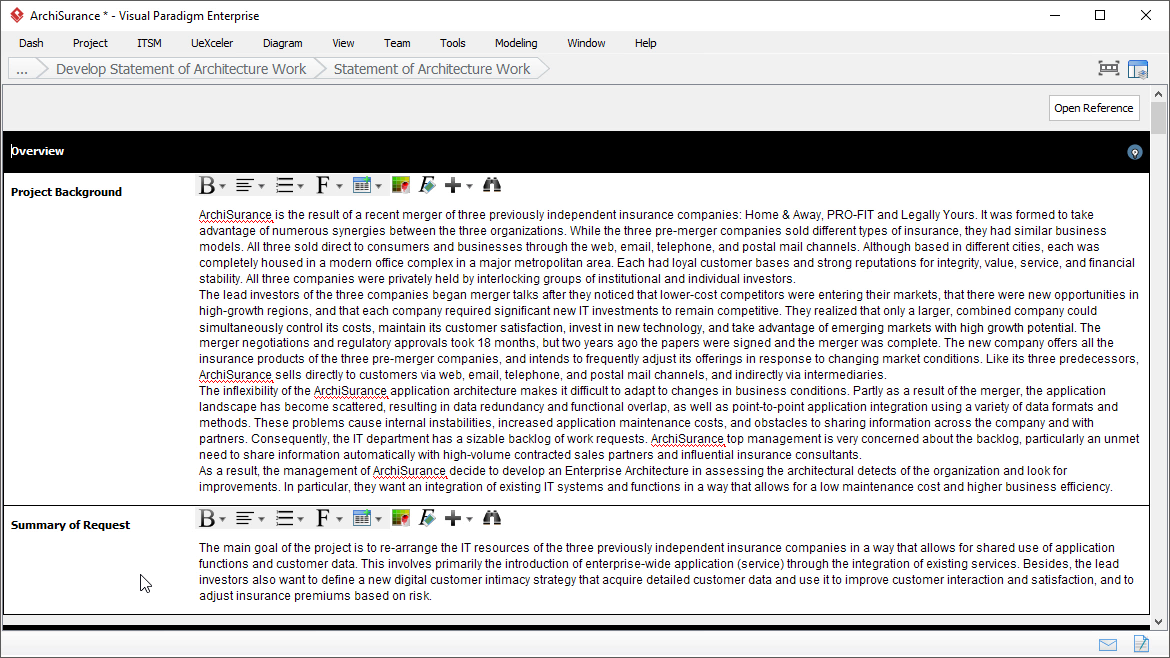Click the Overview section heading
Screen dimensions: 1170x658
pyautogui.click(x=37, y=151)
